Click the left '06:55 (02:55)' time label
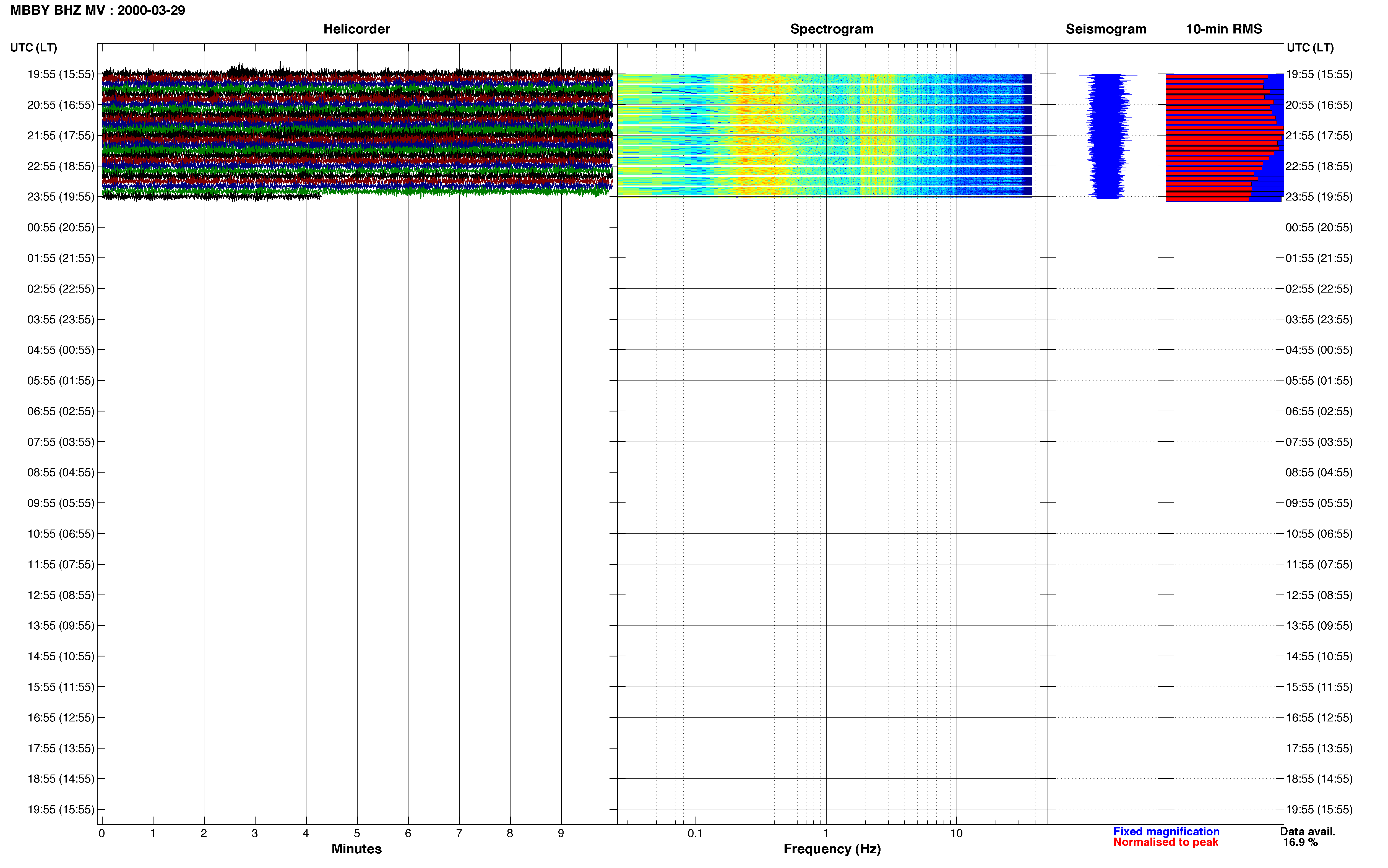Image resolution: width=1388 pixels, height=868 pixels. (61, 411)
